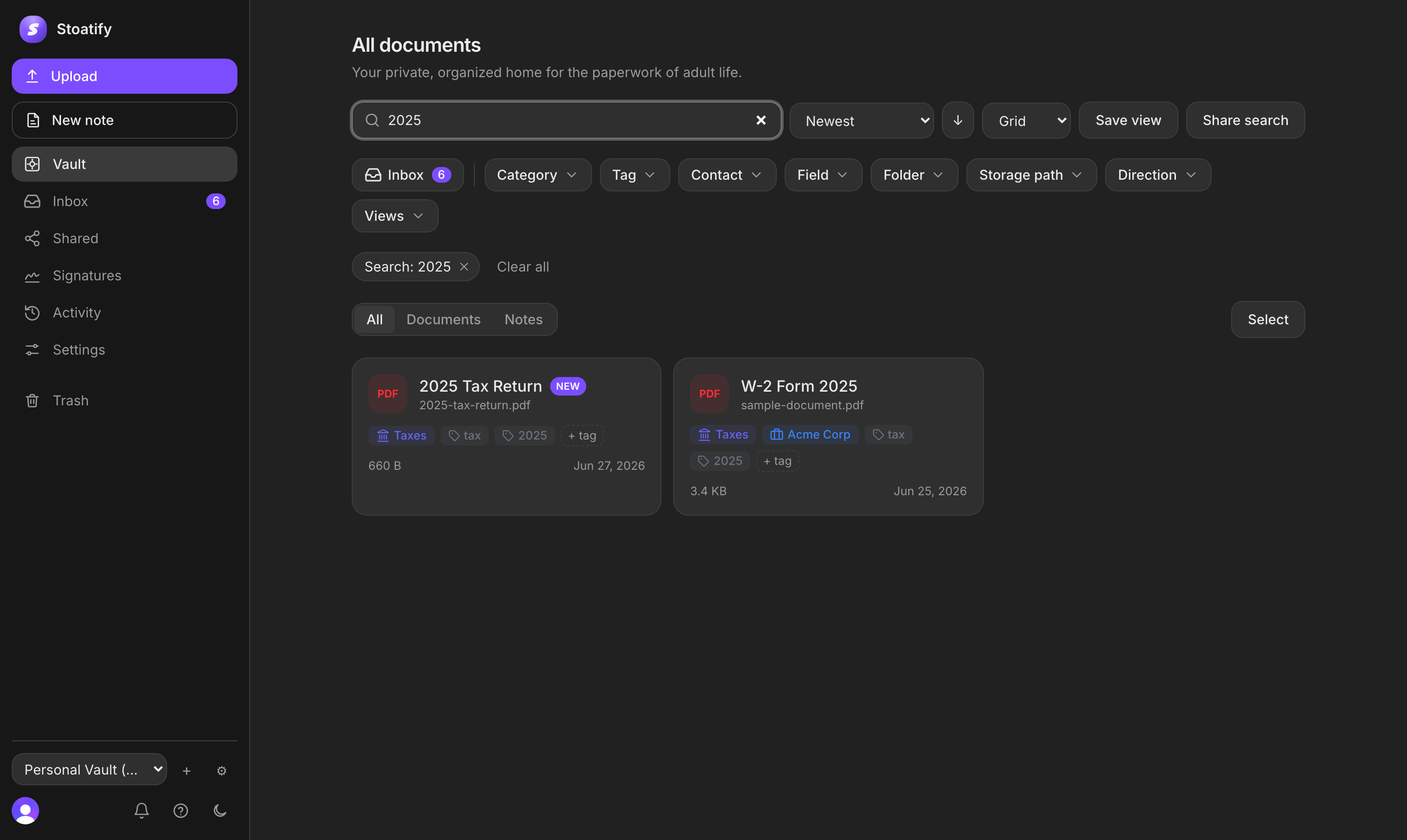Open the Activity page
Screen dimensions: 1407x840
pos(124,313)
